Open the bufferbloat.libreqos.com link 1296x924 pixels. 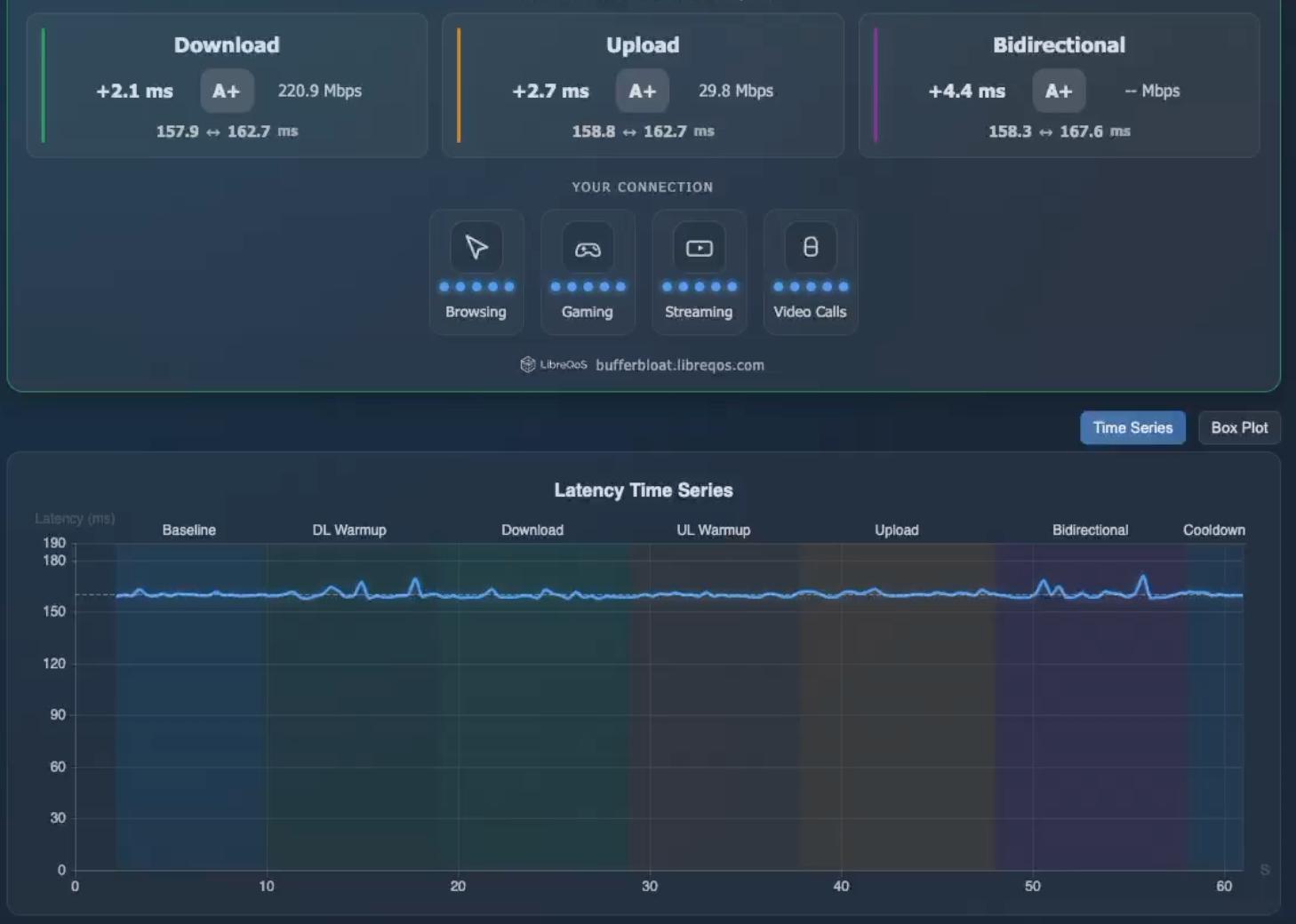click(x=679, y=365)
